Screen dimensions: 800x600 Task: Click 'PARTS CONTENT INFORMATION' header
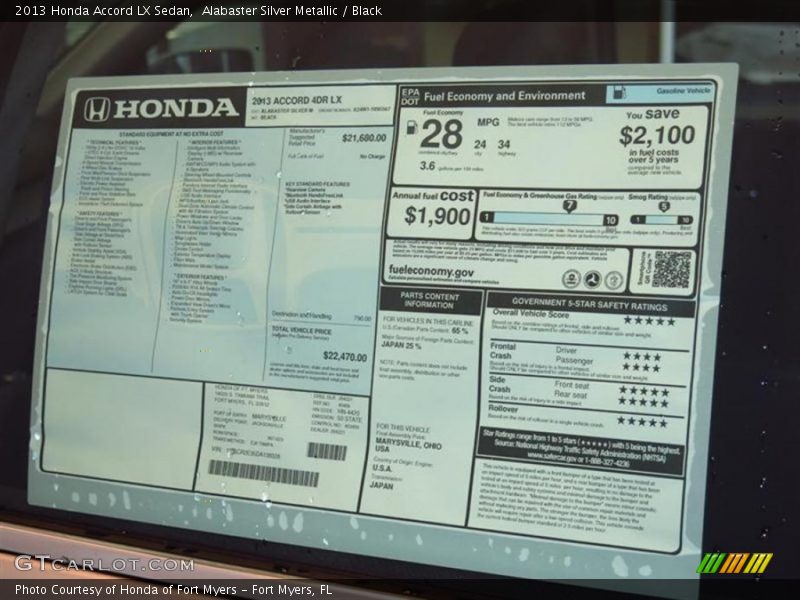(x=429, y=301)
